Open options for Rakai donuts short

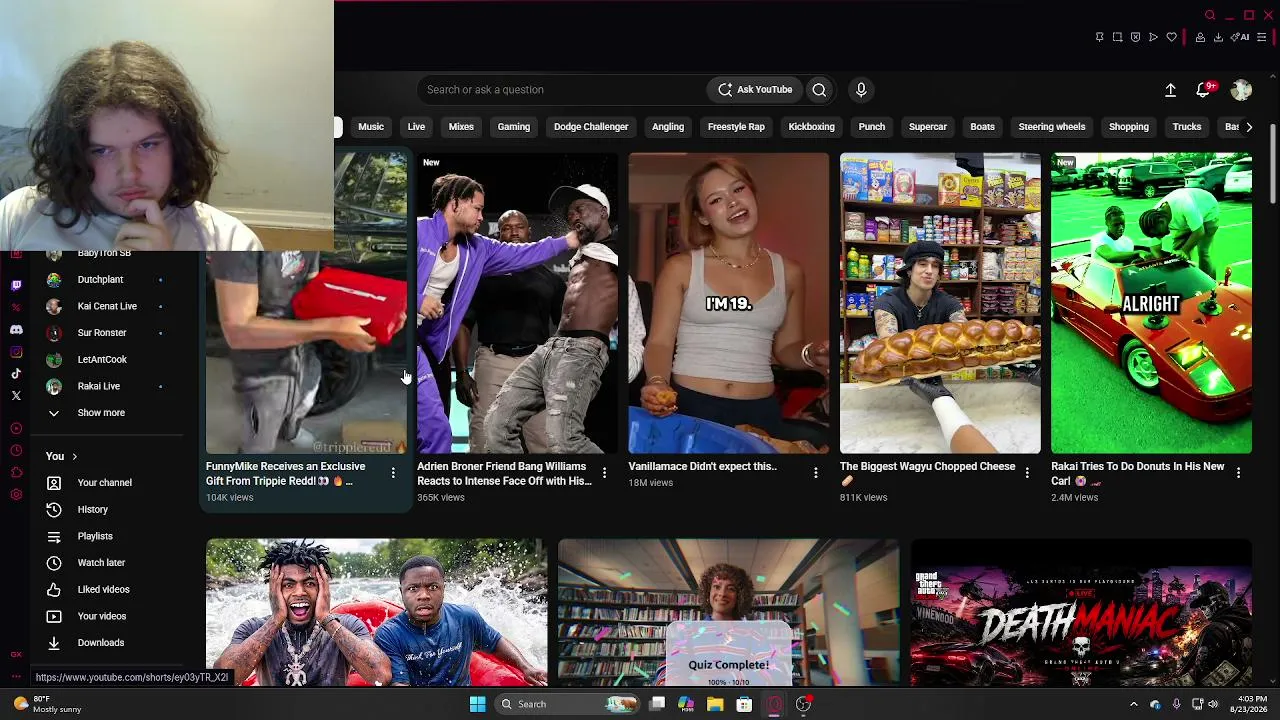pos(1238,473)
